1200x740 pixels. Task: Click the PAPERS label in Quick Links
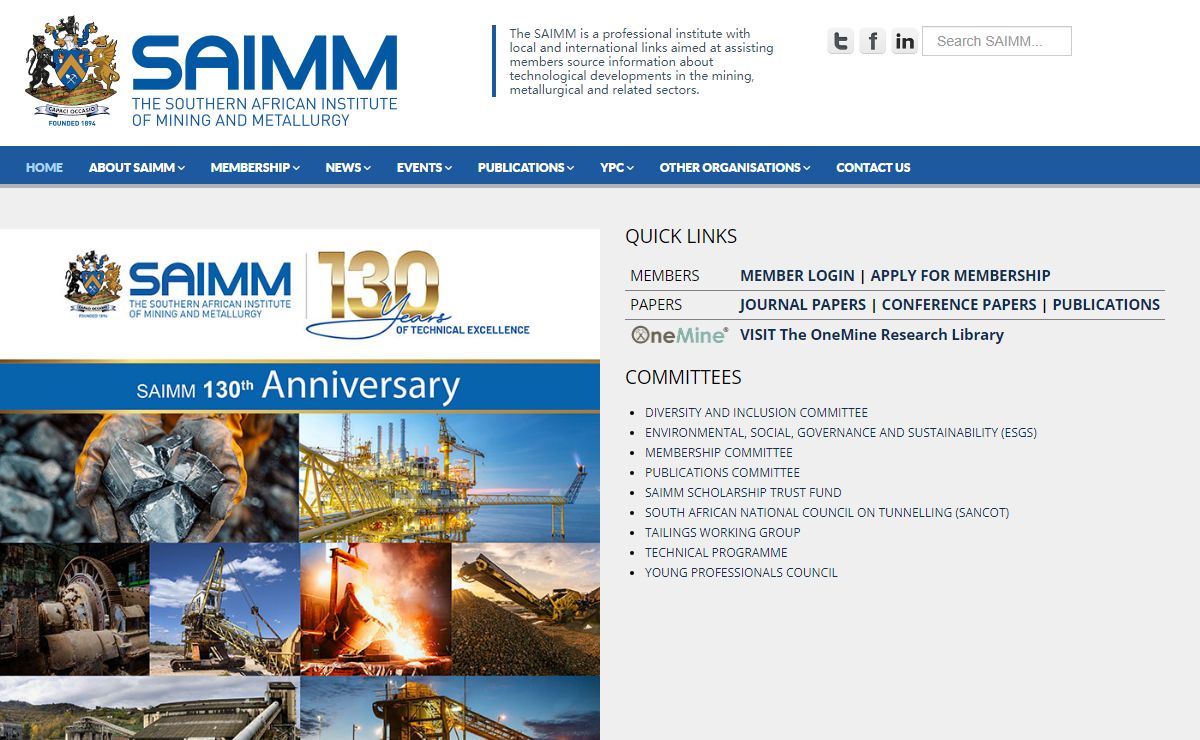click(x=656, y=304)
